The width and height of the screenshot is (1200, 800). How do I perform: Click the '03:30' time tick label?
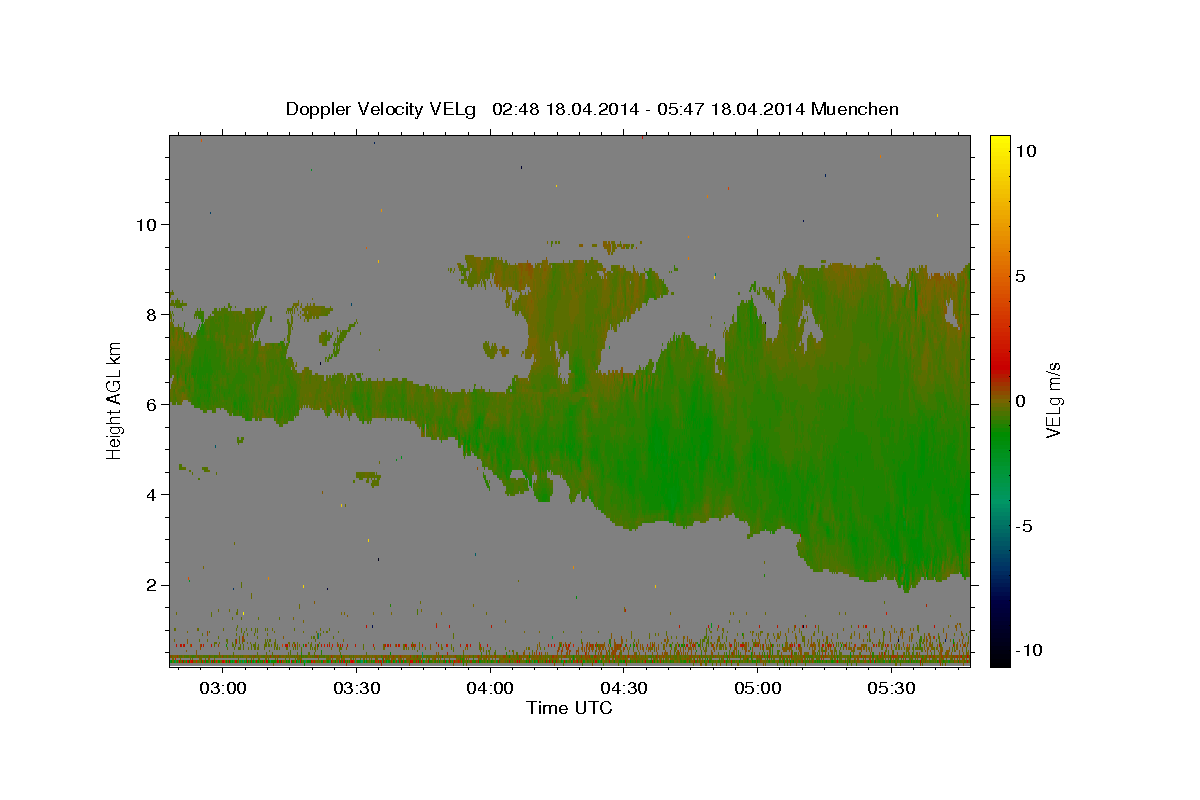pos(357,689)
